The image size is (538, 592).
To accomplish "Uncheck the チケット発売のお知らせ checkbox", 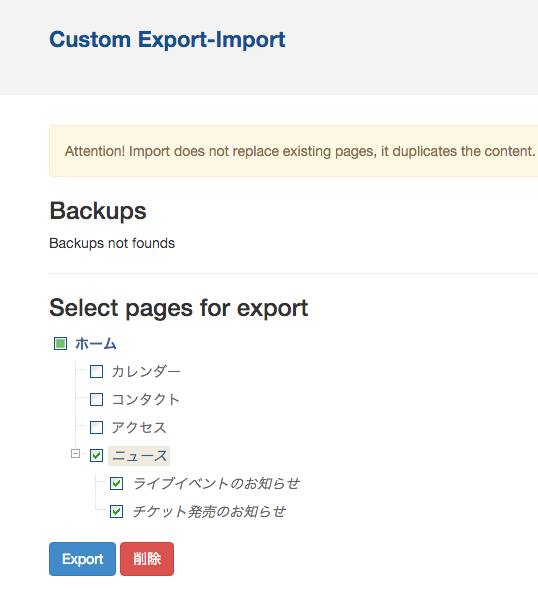I will pos(116,512).
